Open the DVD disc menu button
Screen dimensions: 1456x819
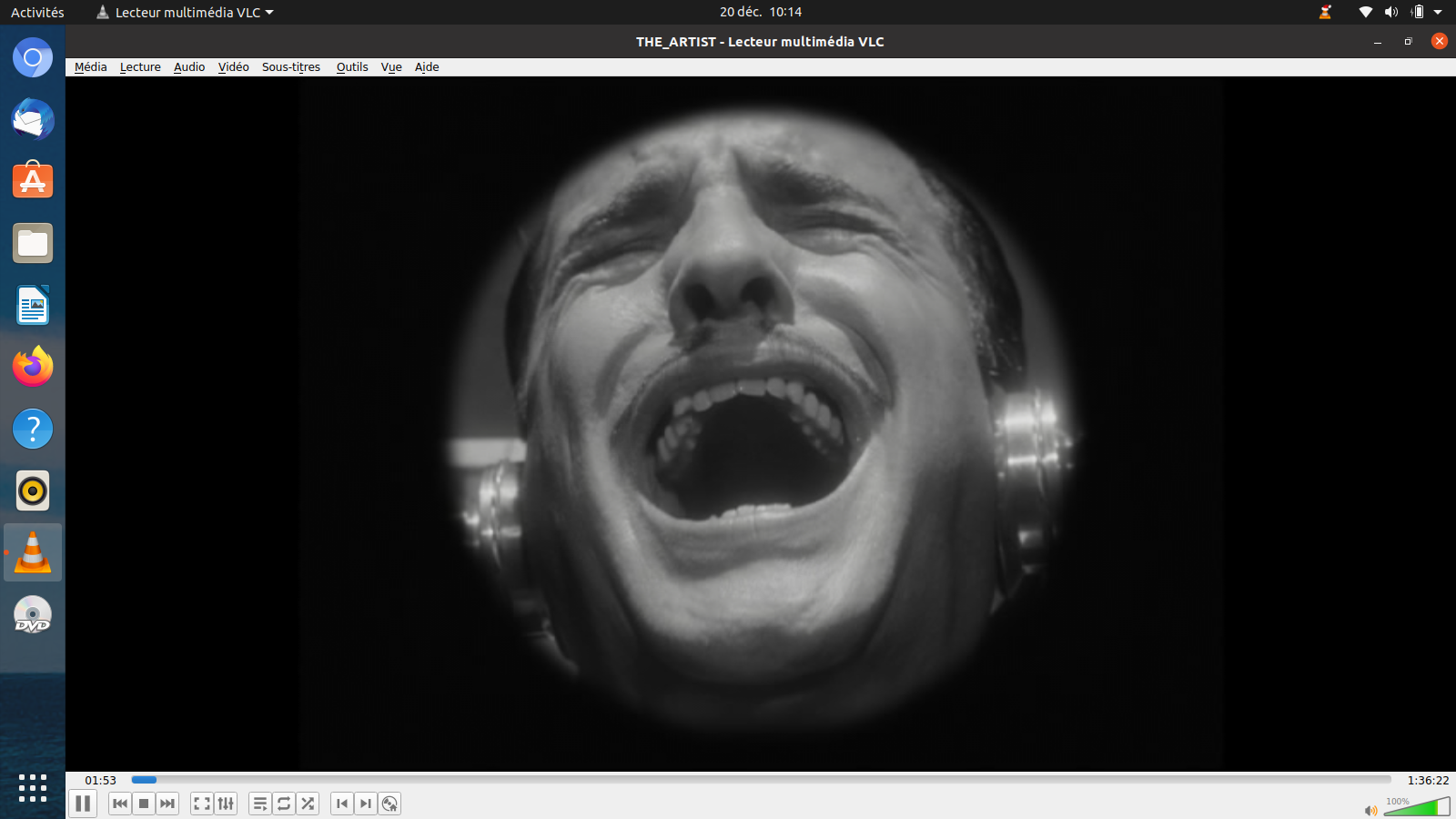[389, 804]
